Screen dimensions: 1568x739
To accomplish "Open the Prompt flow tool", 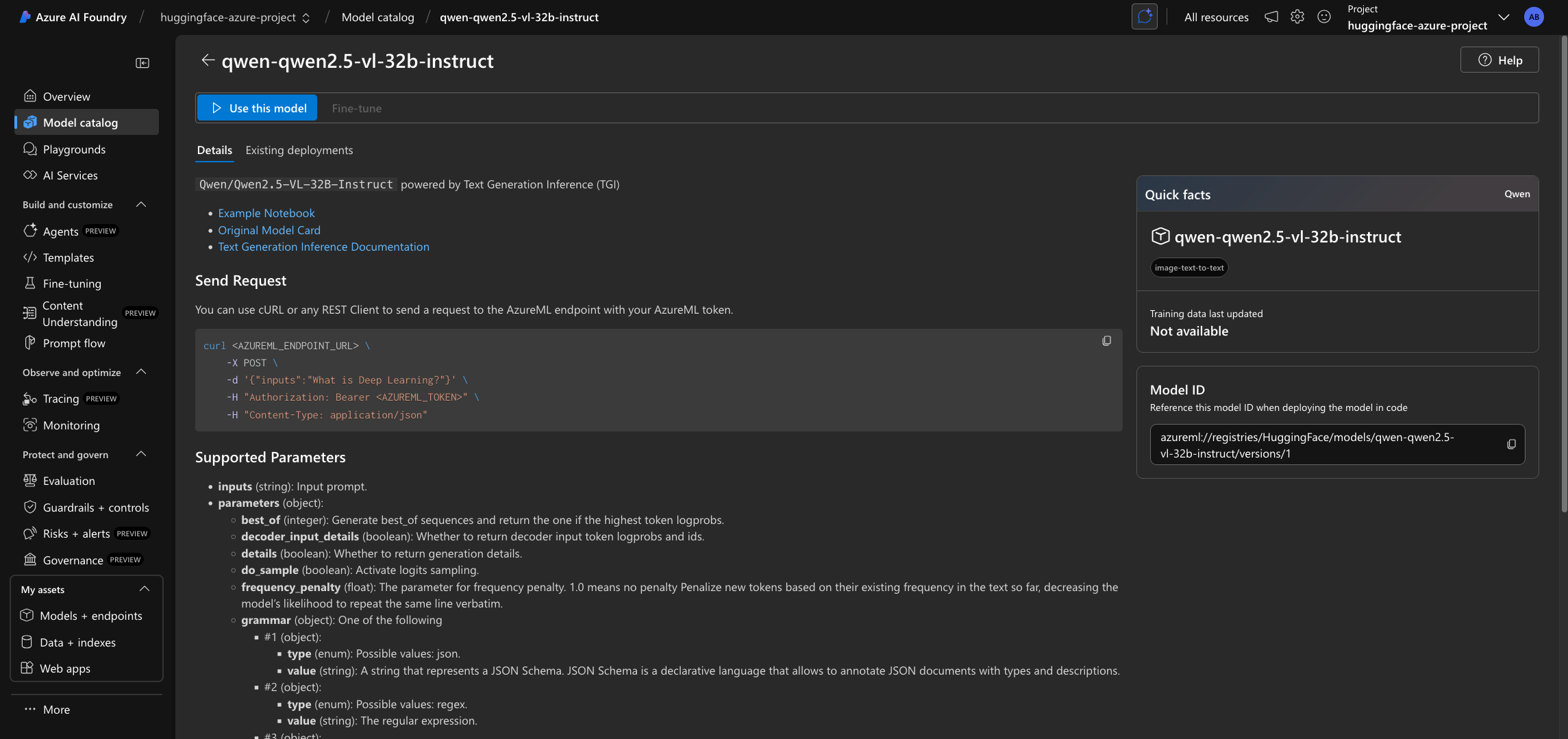I will pyautogui.click(x=73, y=342).
